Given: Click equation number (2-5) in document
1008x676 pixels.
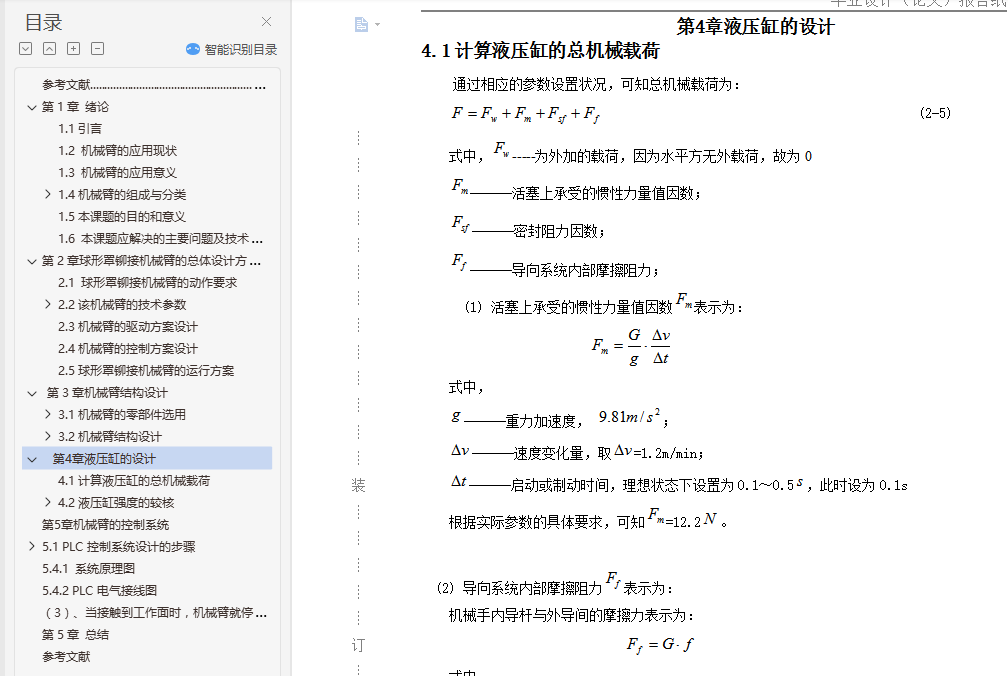Looking at the screenshot, I should click(935, 113).
